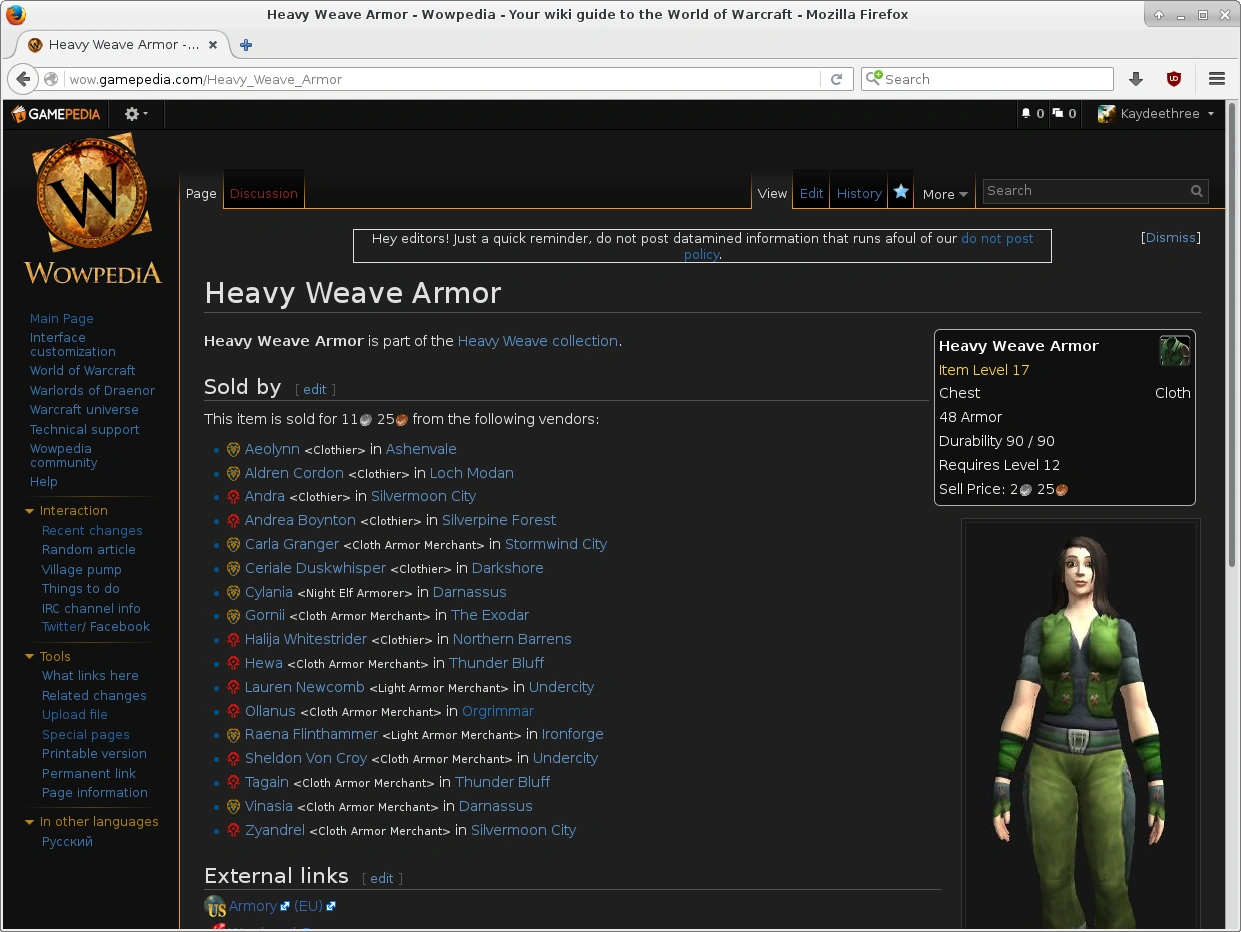The image size is (1241, 932).
Task: Open the notifications bell icon
Action: [1032, 114]
